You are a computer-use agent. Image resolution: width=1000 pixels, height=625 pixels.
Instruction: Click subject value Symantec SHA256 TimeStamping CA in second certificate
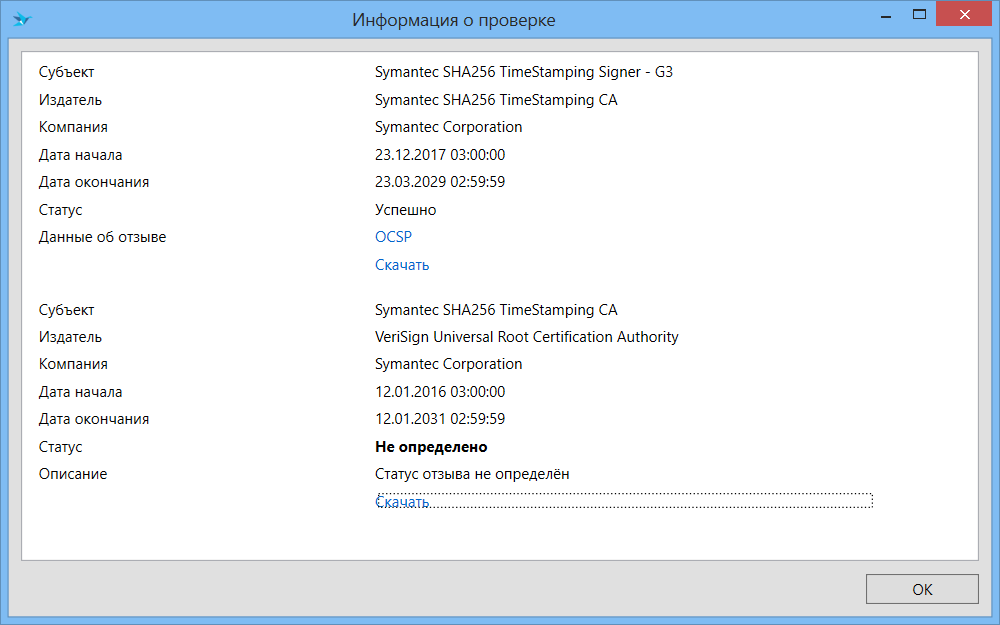496,310
